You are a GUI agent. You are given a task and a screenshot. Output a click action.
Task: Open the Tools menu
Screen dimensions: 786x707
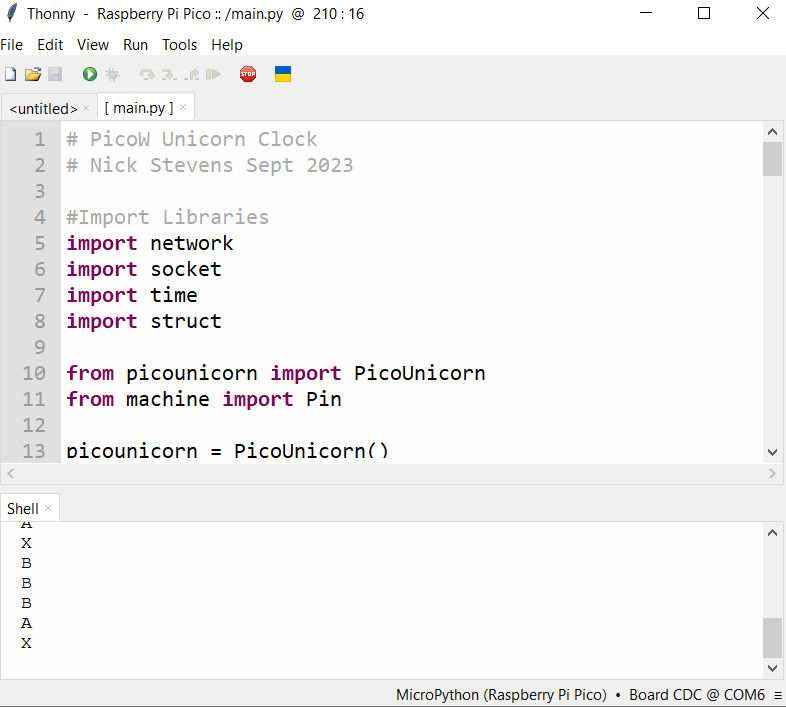point(179,45)
